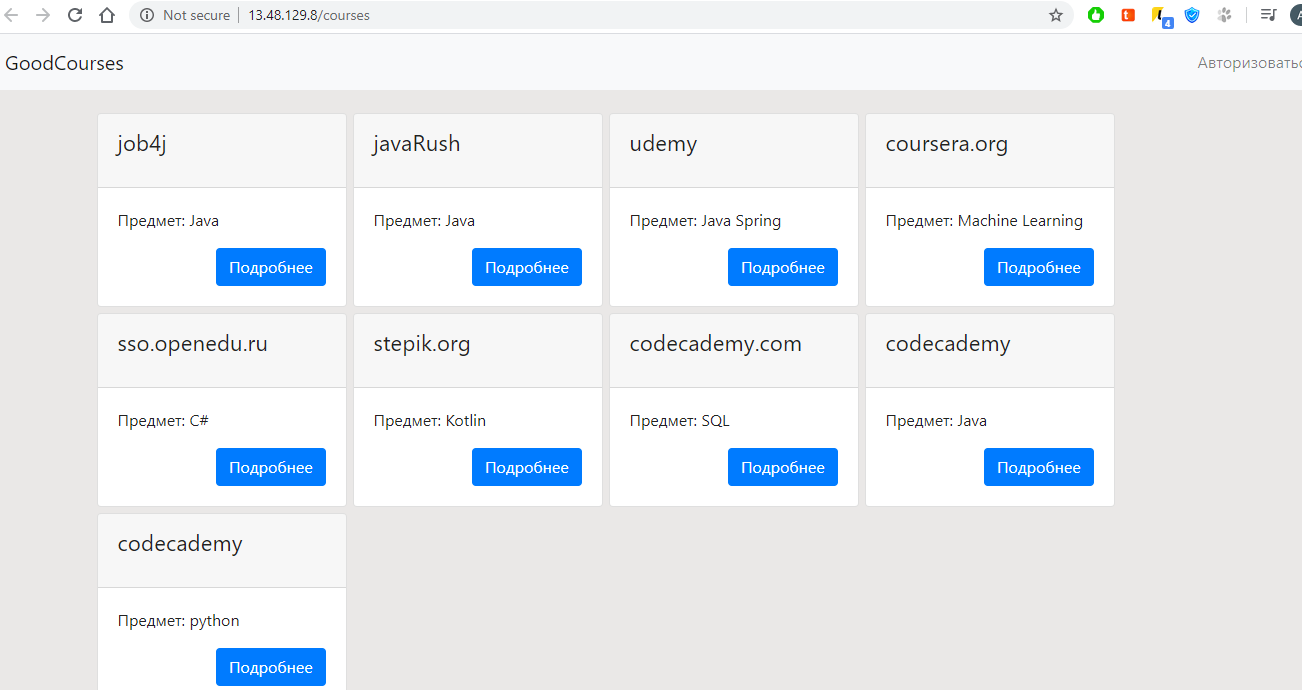Open the blue shield checkmark extension
The height and width of the screenshot is (690, 1302).
tap(1192, 15)
